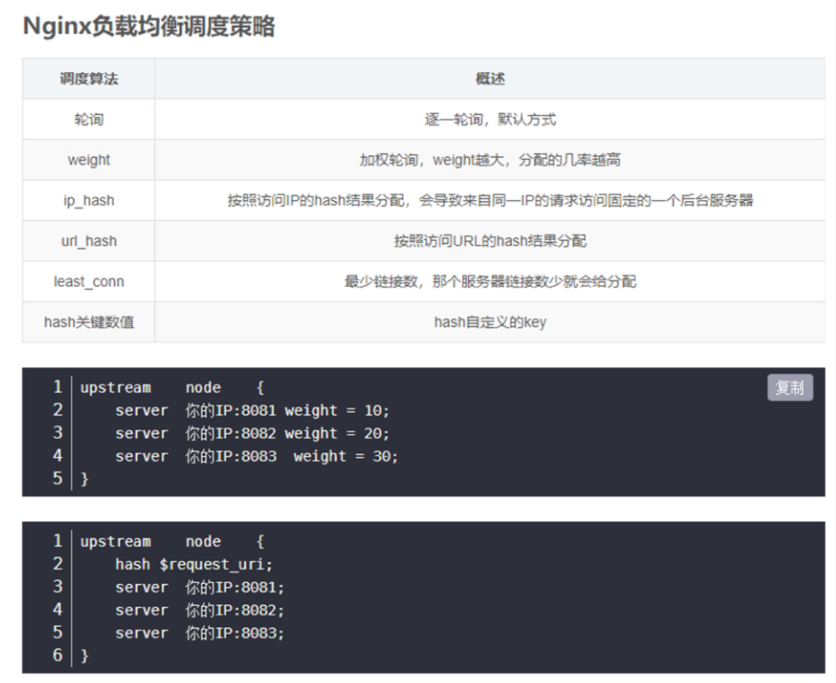Select text 加权轮询，weight越大，分配的几率越高

click(490, 160)
